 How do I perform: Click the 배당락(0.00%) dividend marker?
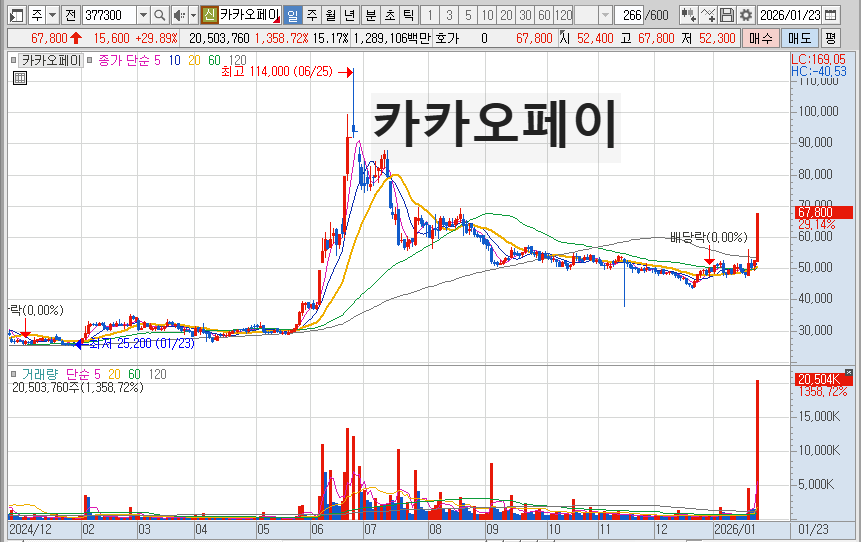click(x=709, y=237)
